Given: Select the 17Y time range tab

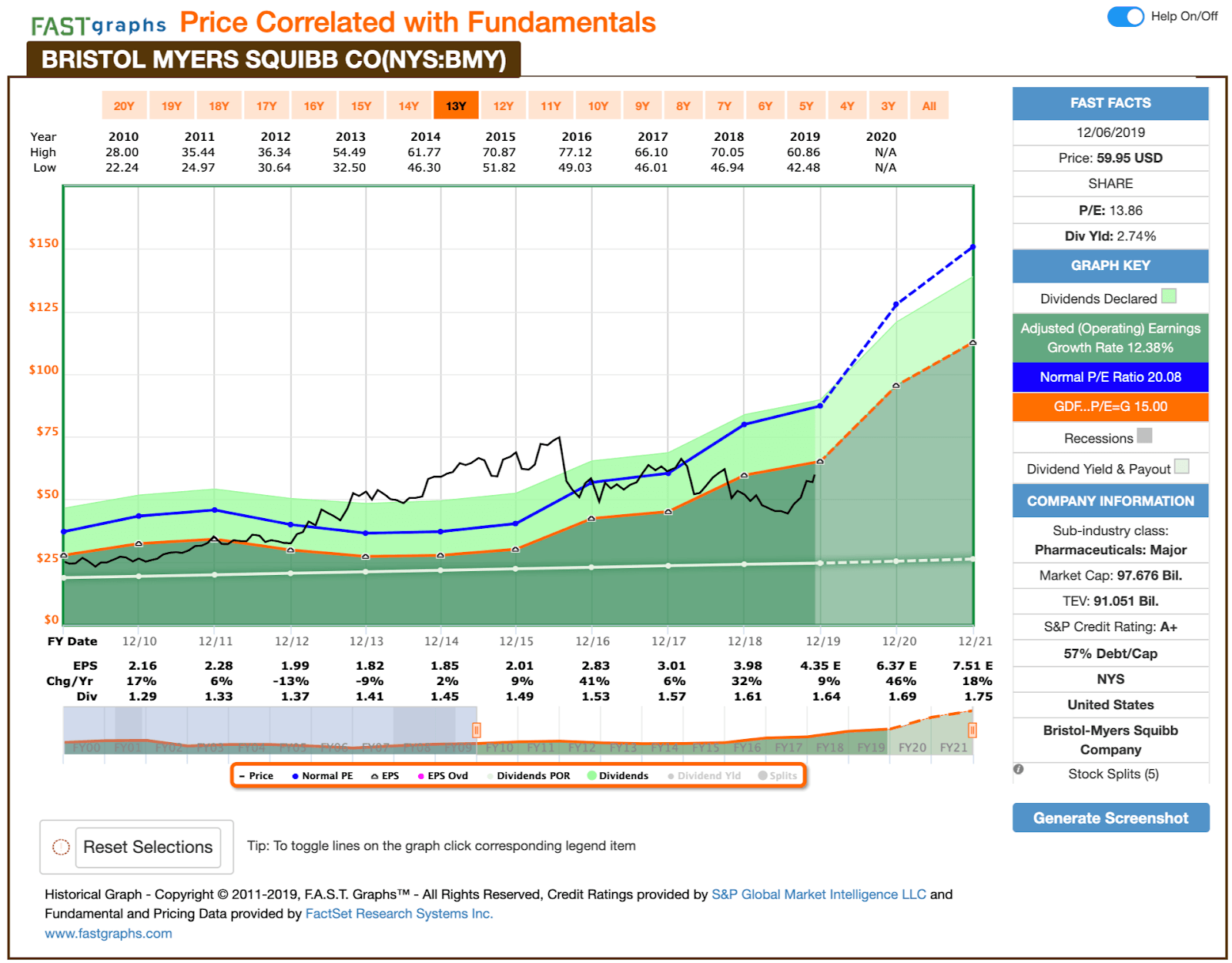Looking at the screenshot, I should point(266,106).
